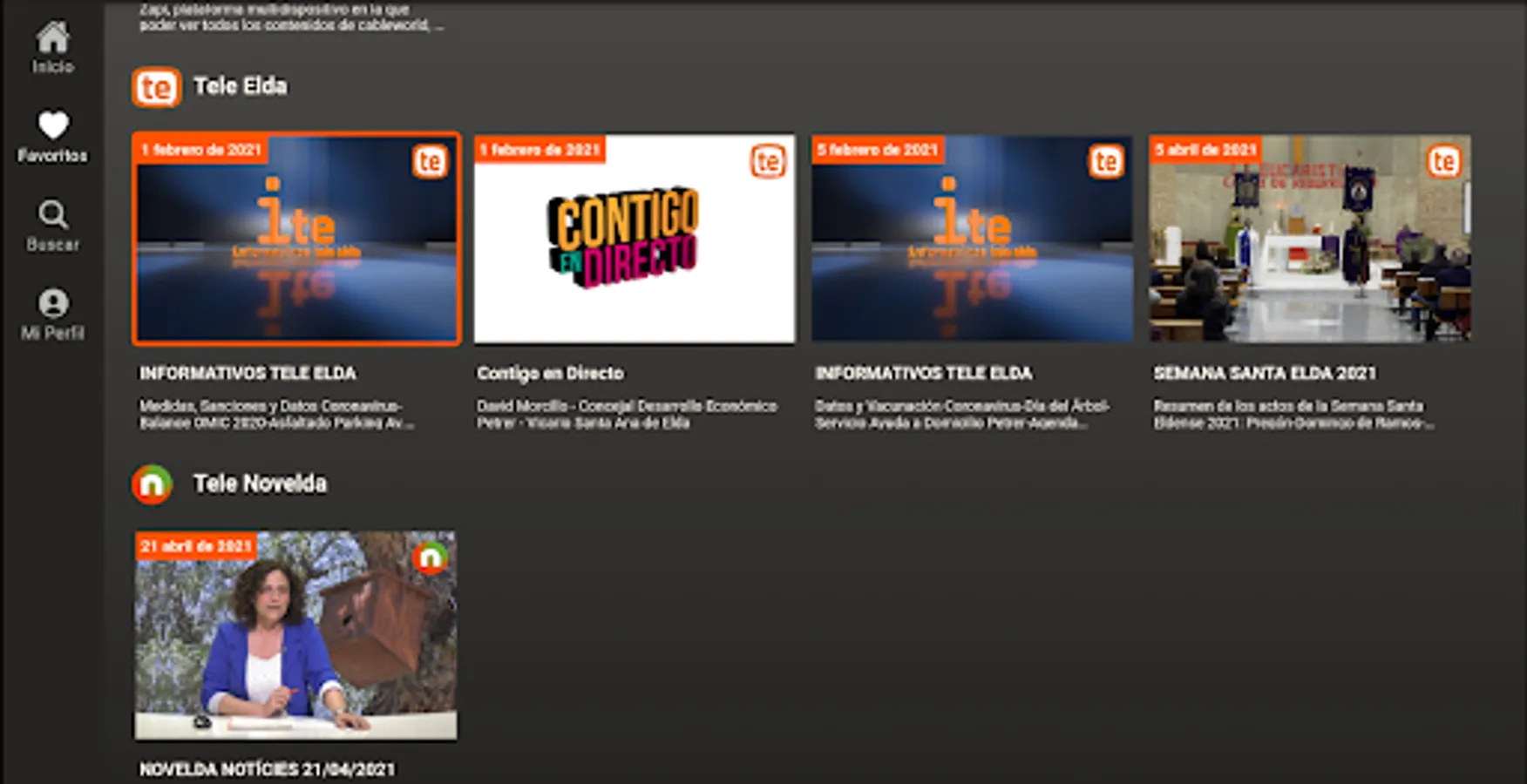
Task: Click the te badge on Contigo en Directo thumbnail
Action: (768, 162)
